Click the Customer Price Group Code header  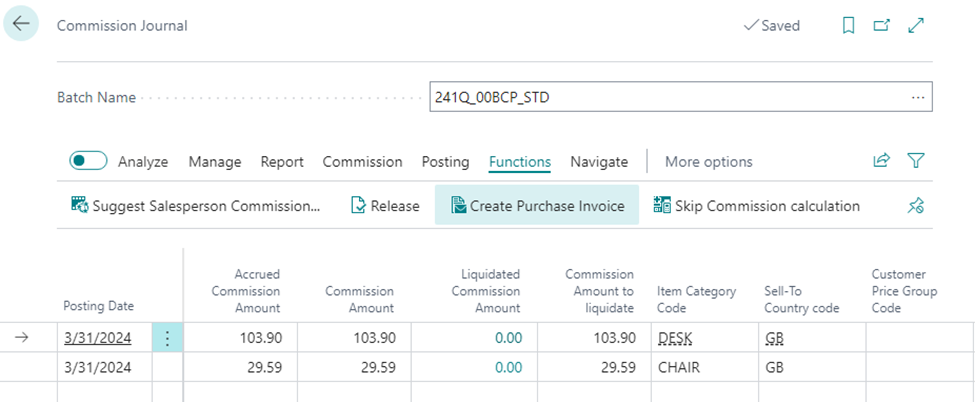coord(904,291)
